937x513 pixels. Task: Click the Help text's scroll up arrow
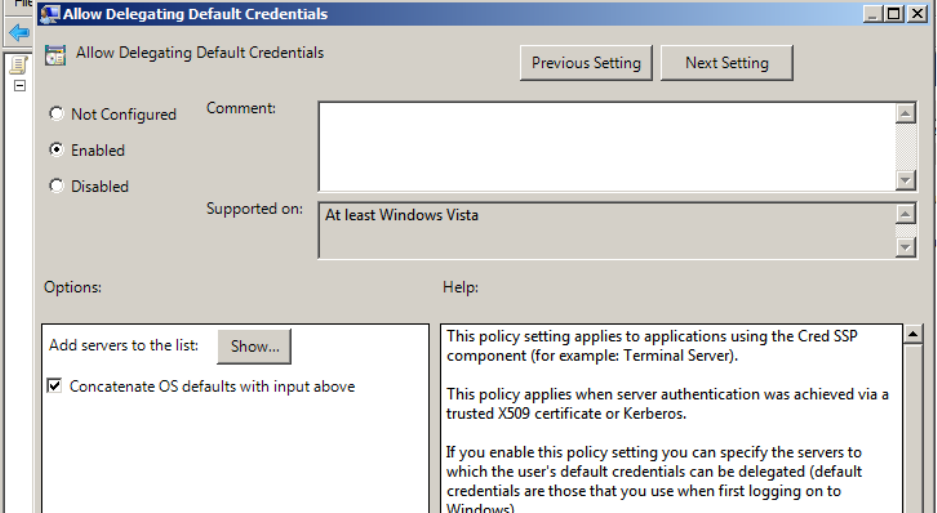point(913,335)
